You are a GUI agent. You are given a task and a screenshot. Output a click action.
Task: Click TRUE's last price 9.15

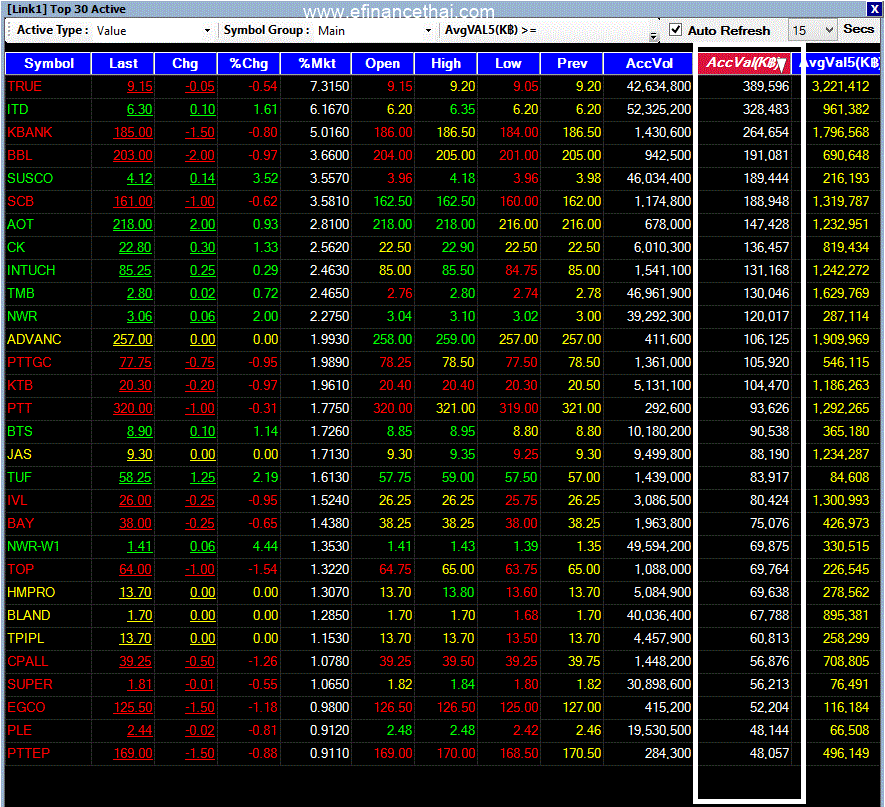[x=139, y=86]
